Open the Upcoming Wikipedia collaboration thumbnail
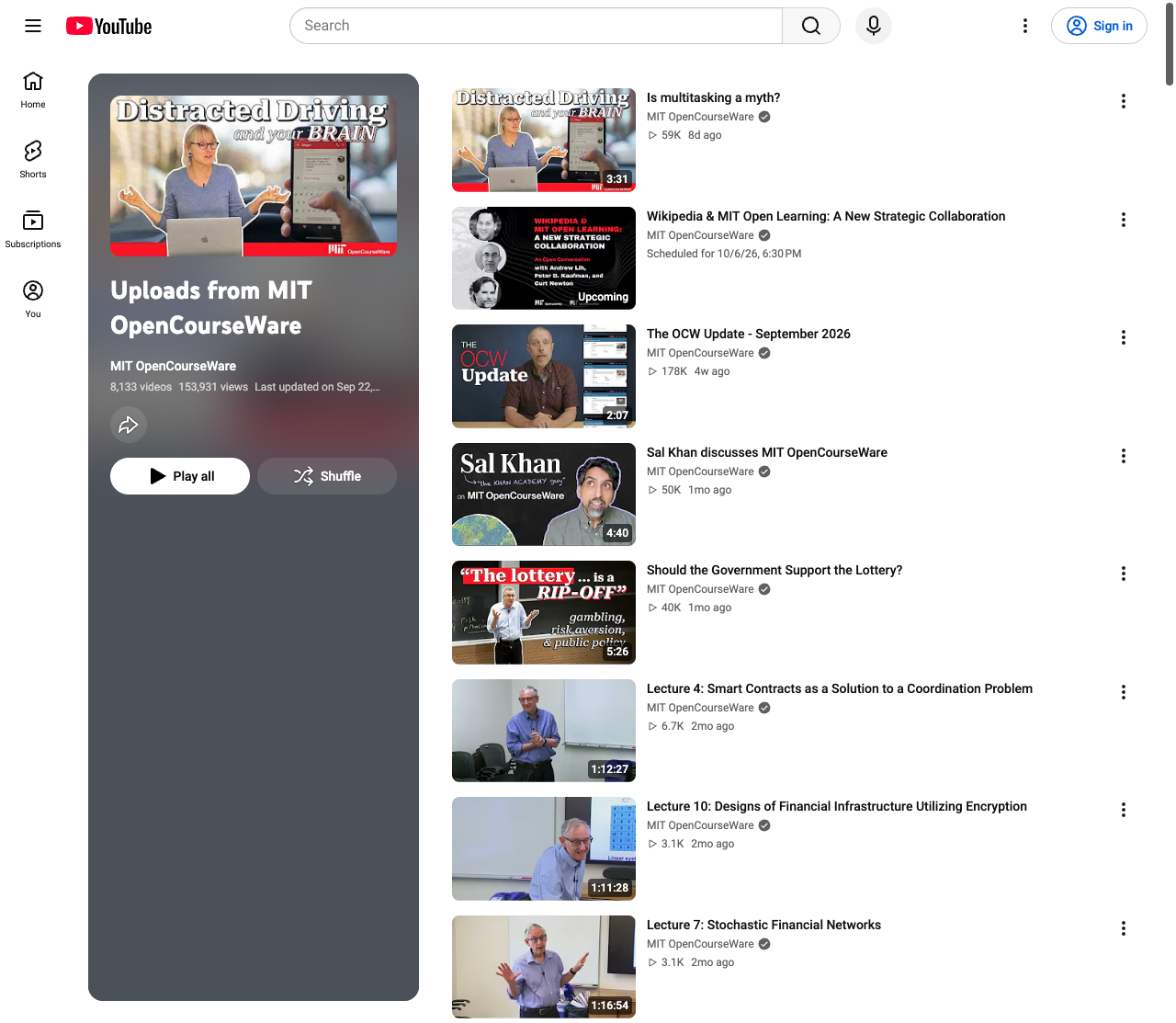 pyautogui.click(x=544, y=258)
